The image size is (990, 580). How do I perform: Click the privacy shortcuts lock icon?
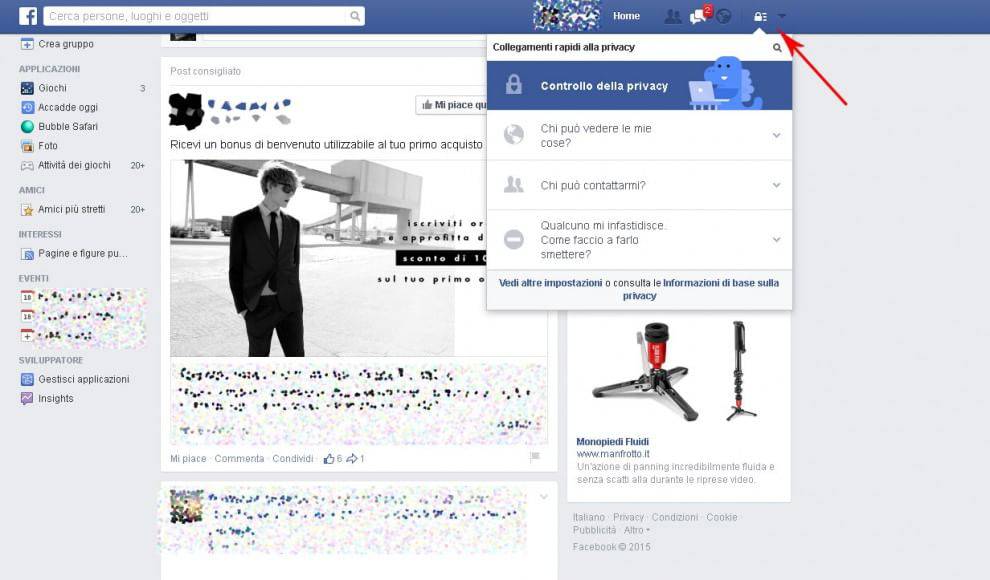[761, 16]
